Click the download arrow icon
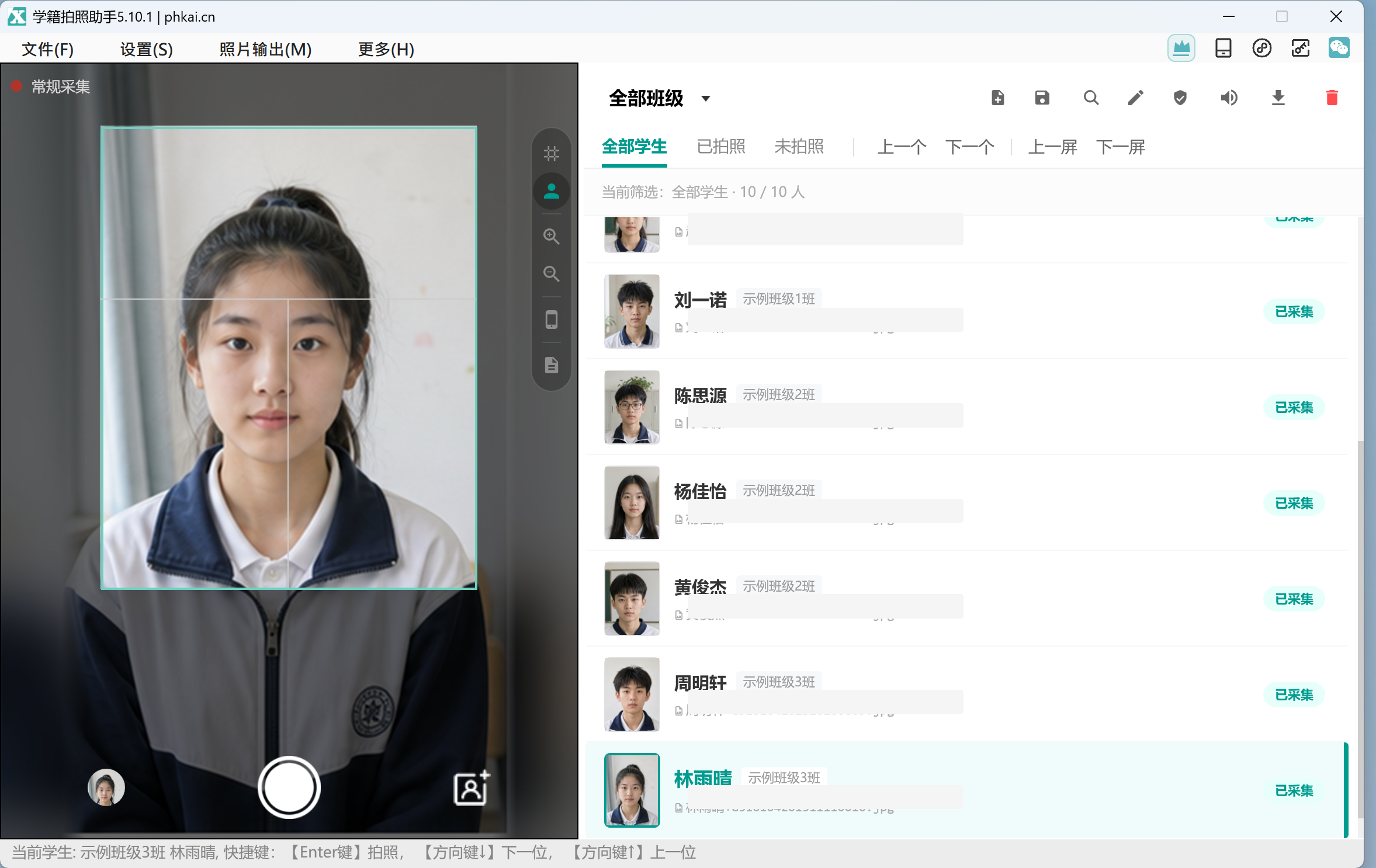 tap(1278, 98)
